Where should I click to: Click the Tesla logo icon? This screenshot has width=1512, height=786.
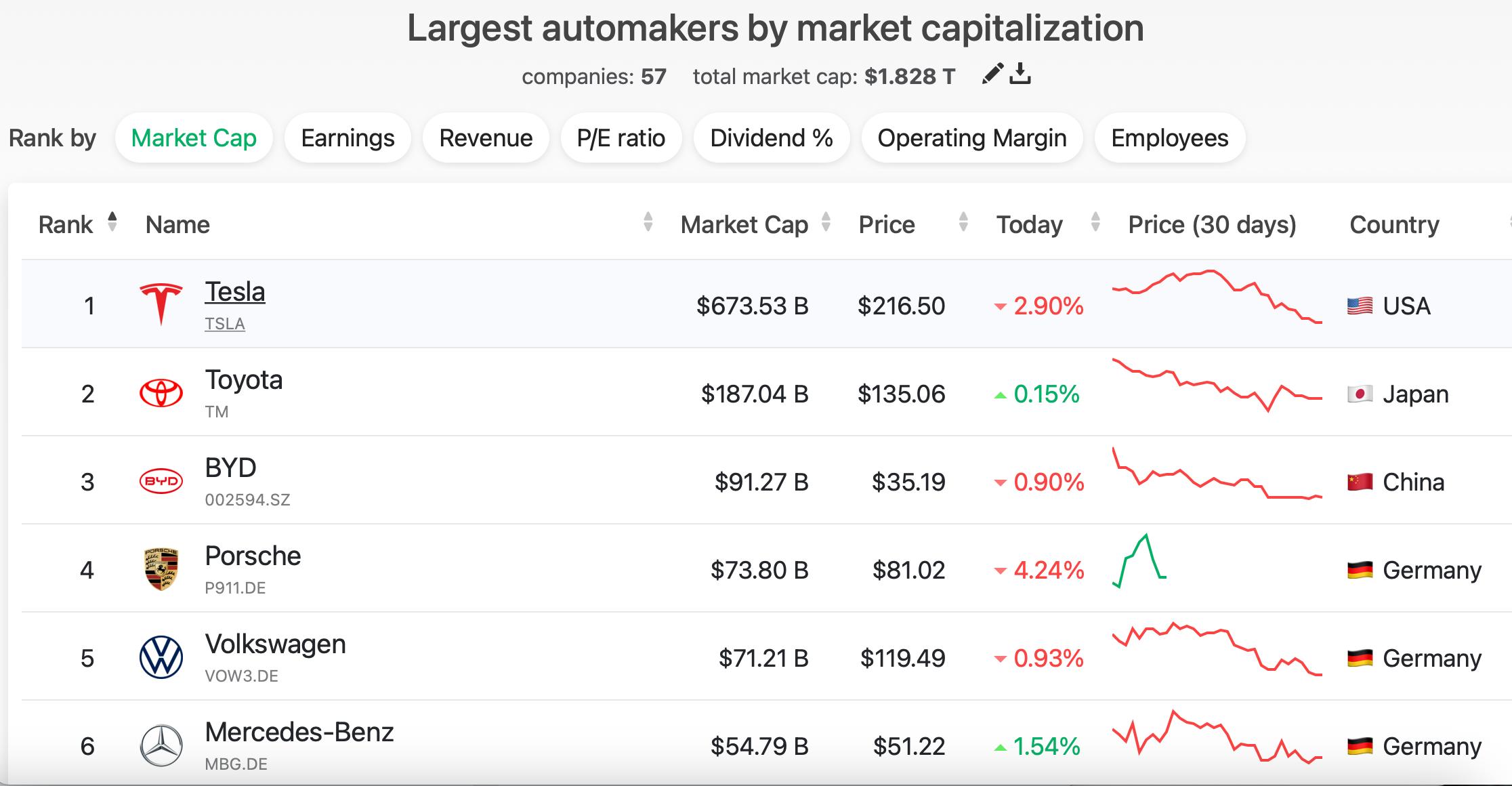(x=161, y=305)
